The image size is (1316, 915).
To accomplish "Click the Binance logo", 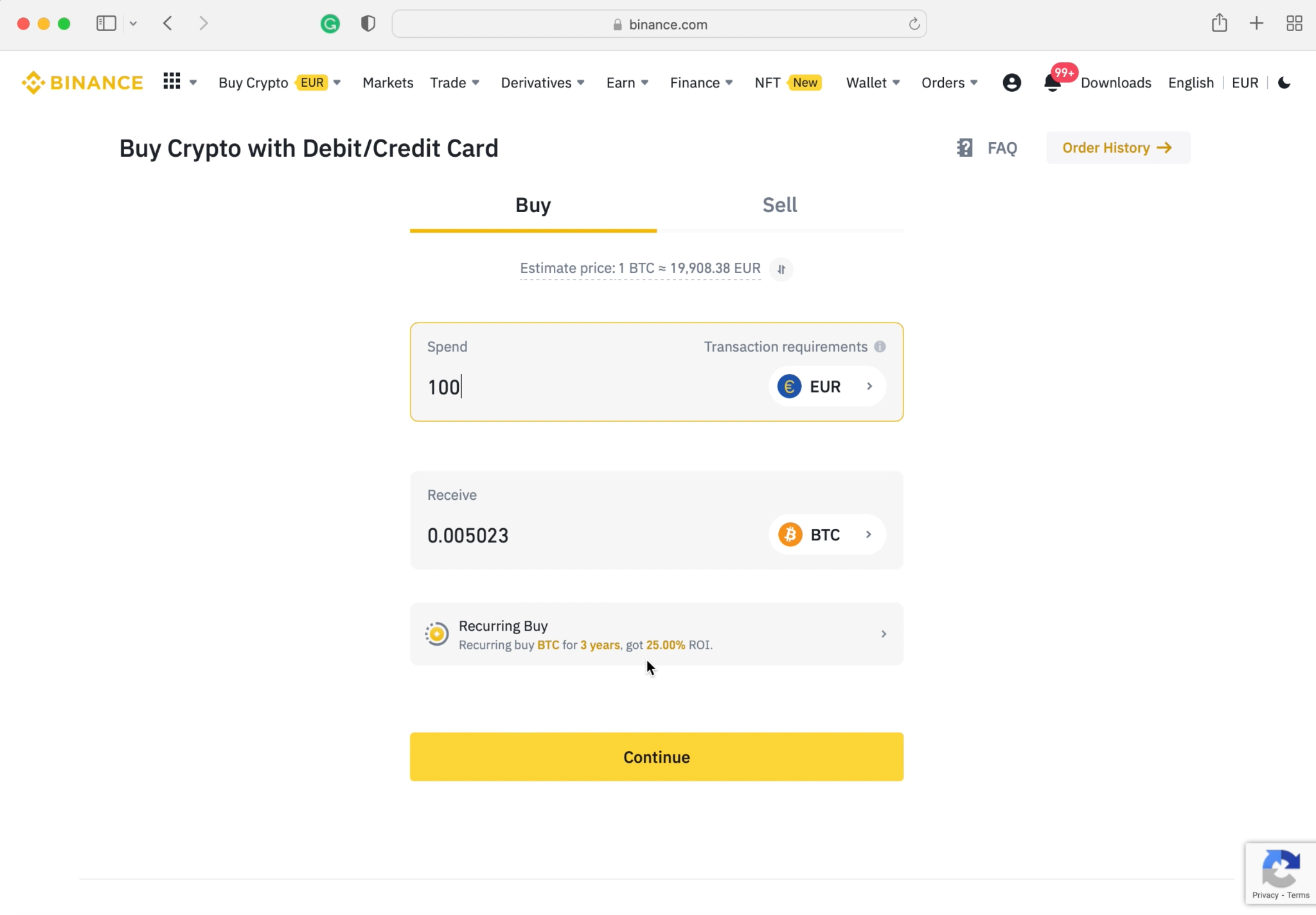I will [82, 82].
